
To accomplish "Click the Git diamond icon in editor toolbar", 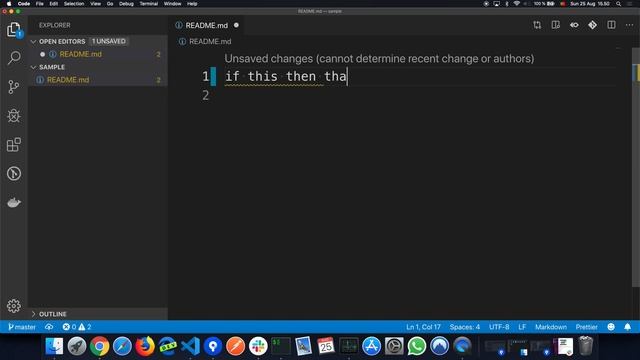I will (593, 25).
